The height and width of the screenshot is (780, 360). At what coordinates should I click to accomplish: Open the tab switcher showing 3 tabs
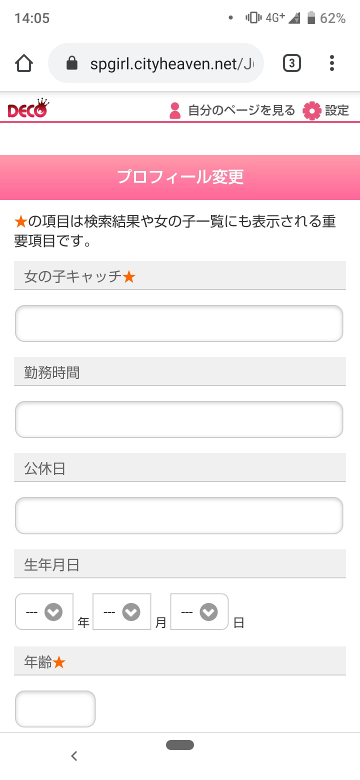tap(292, 63)
